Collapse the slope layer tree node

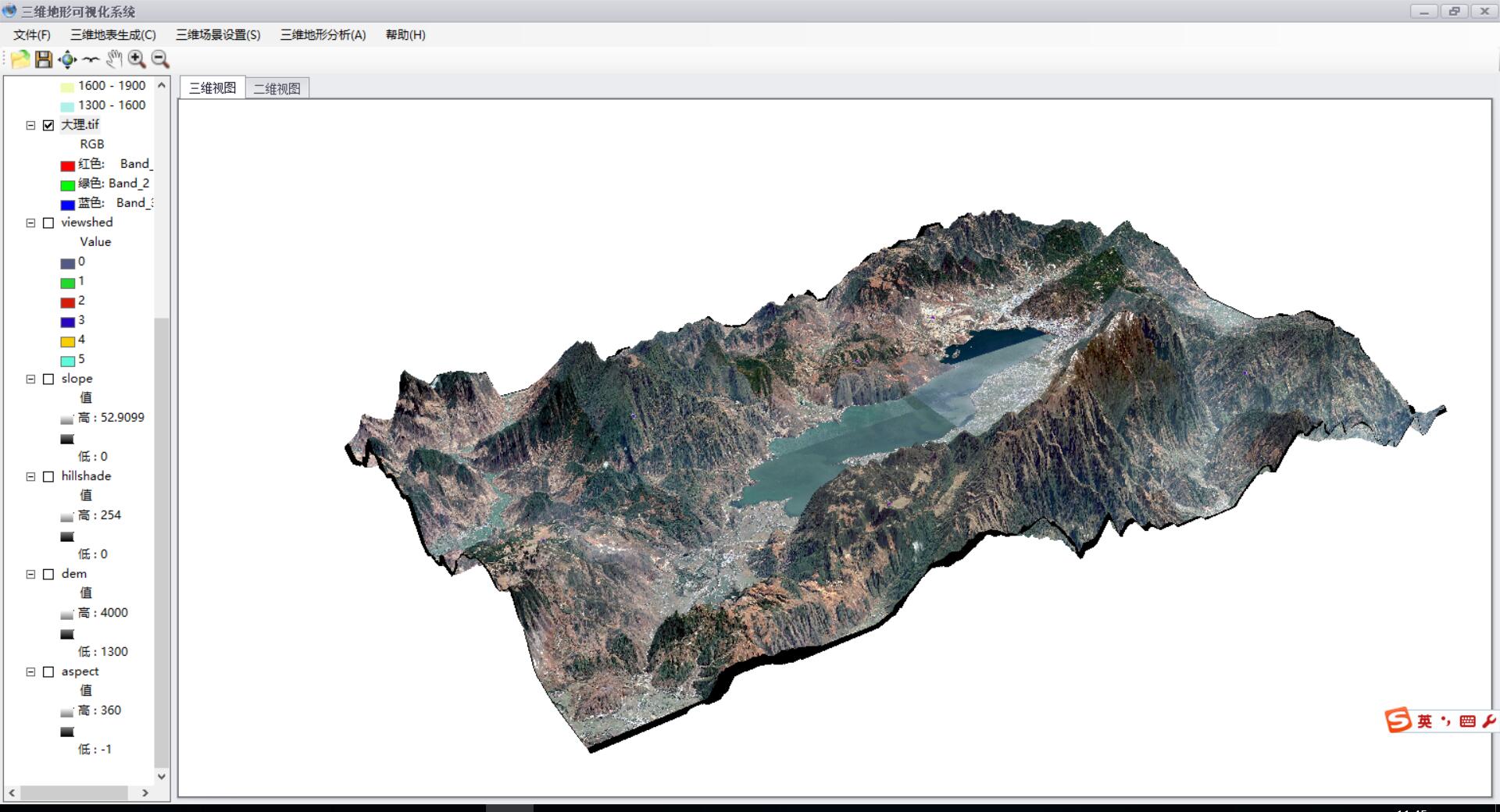click(31, 379)
